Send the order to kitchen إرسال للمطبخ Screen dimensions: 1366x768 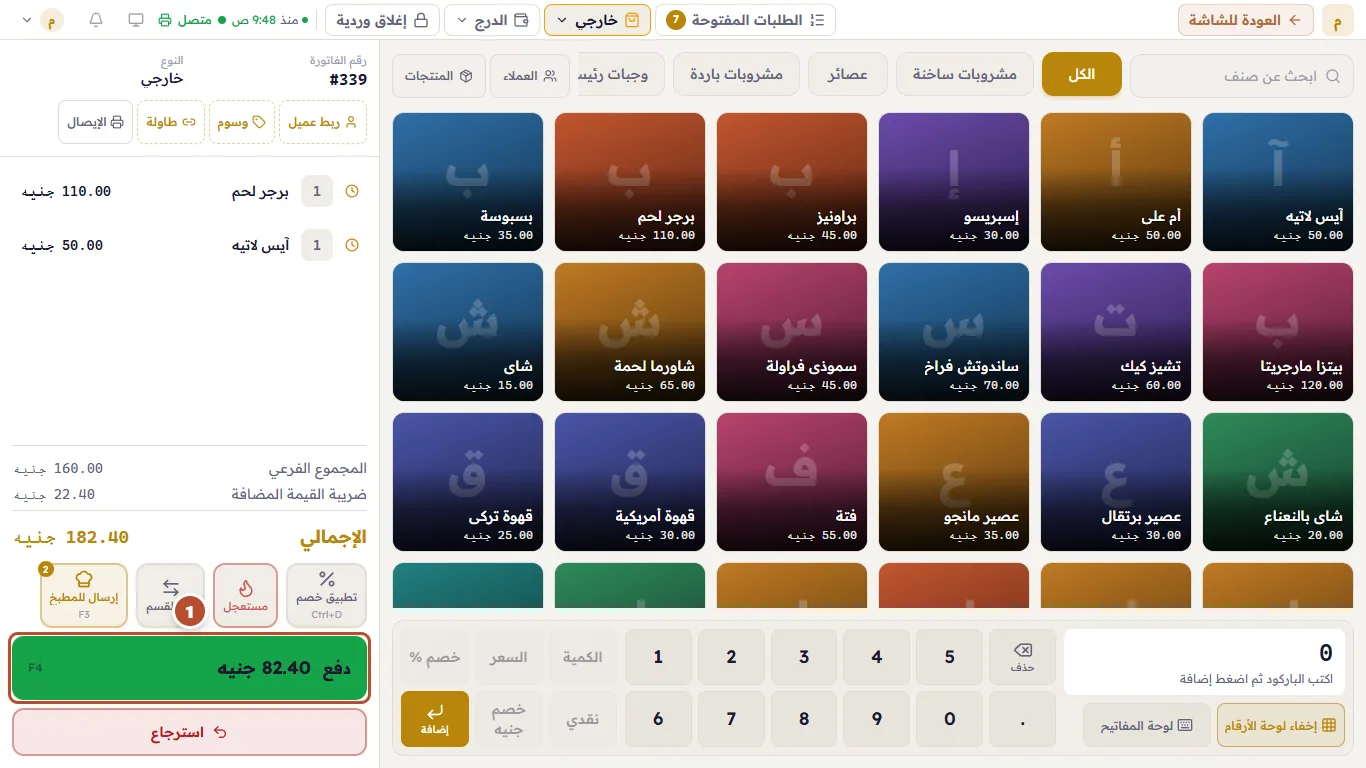[84, 596]
